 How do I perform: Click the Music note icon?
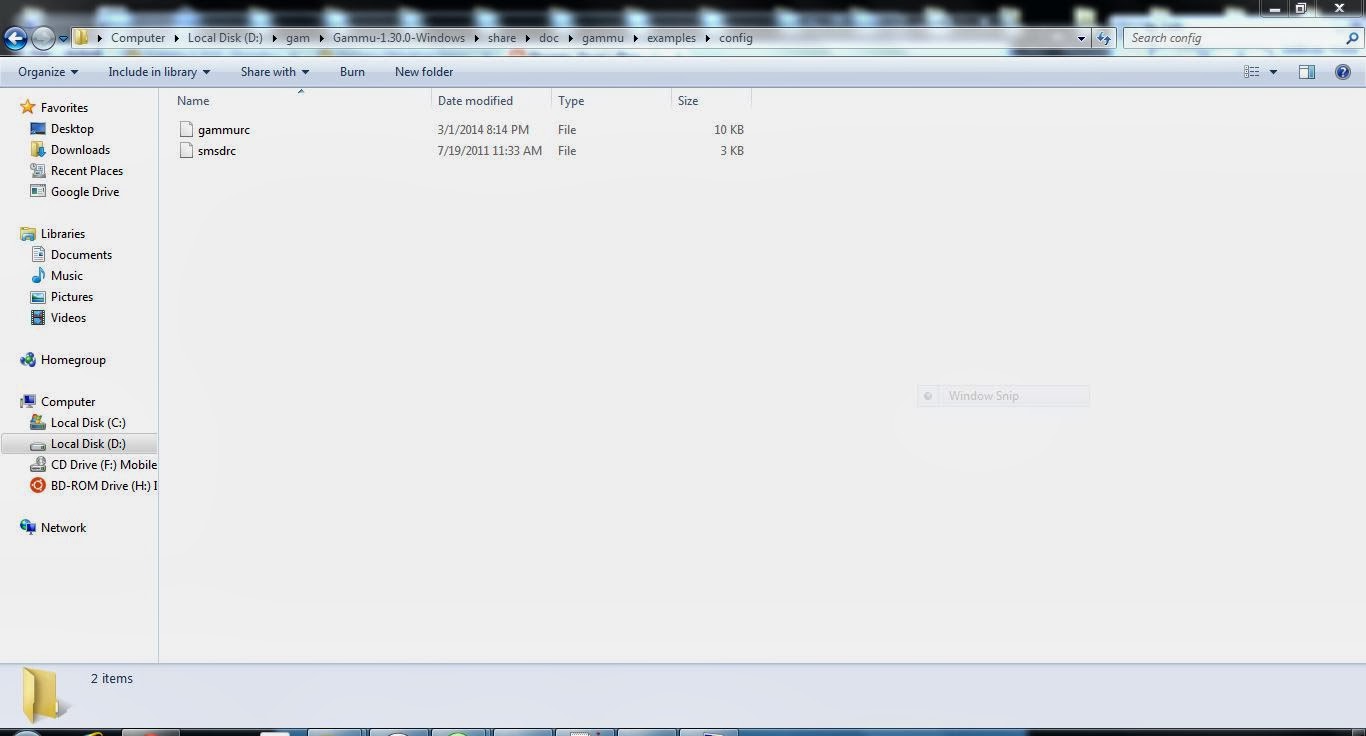pos(38,275)
